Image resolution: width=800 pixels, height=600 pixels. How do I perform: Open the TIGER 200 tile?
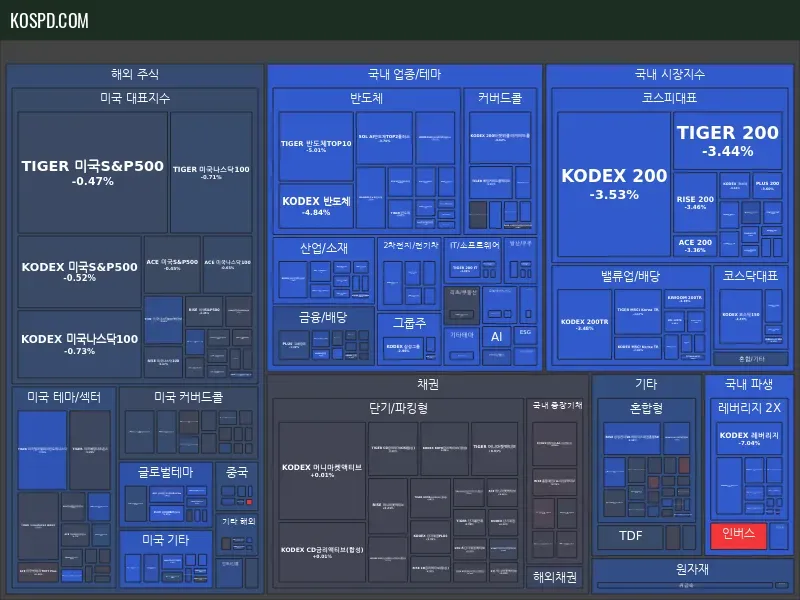[728, 141]
